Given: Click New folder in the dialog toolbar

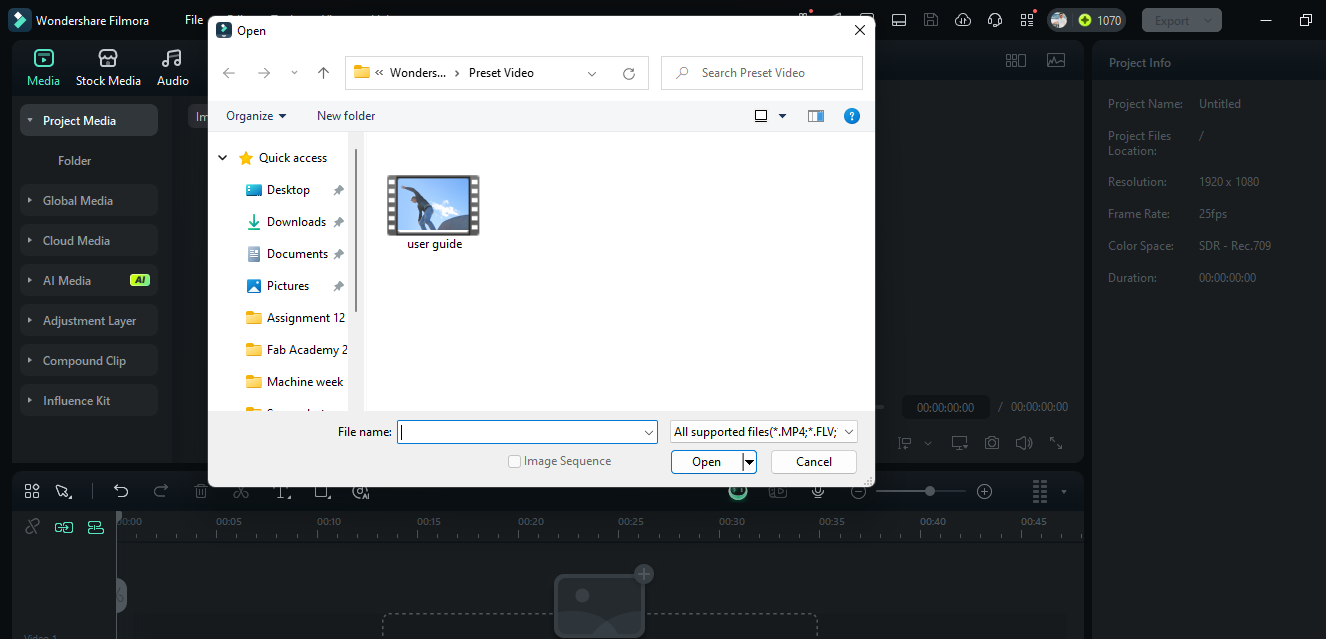Looking at the screenshot, I should [346, 115].
